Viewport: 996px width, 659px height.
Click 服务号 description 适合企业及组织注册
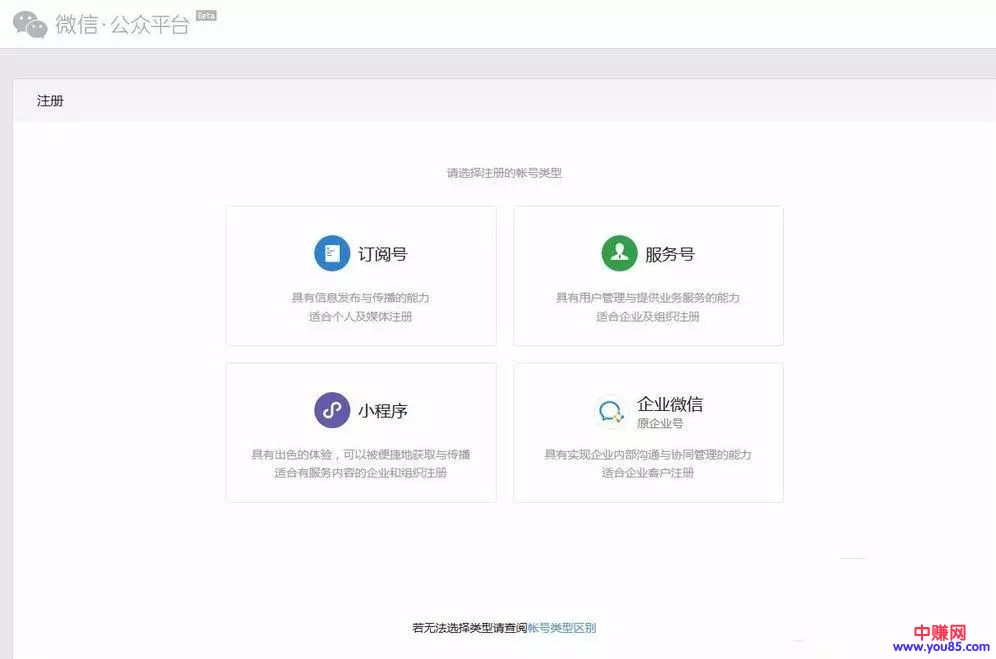648,317
